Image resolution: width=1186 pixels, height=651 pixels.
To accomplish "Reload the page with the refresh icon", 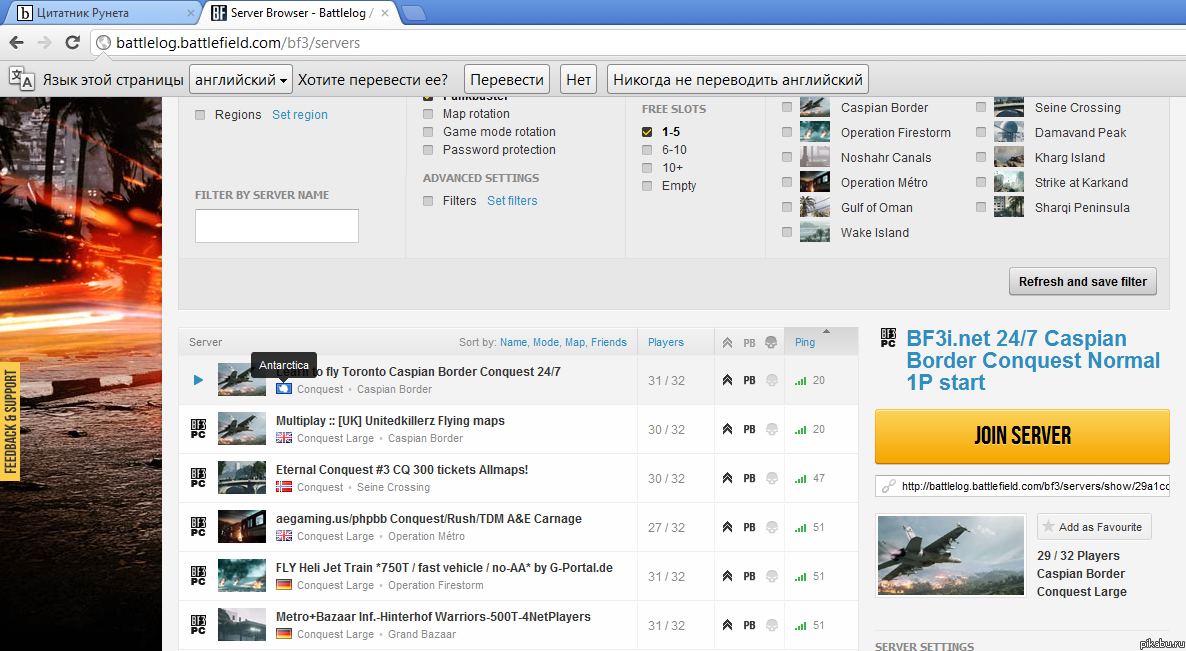I will tap(73, 42).
